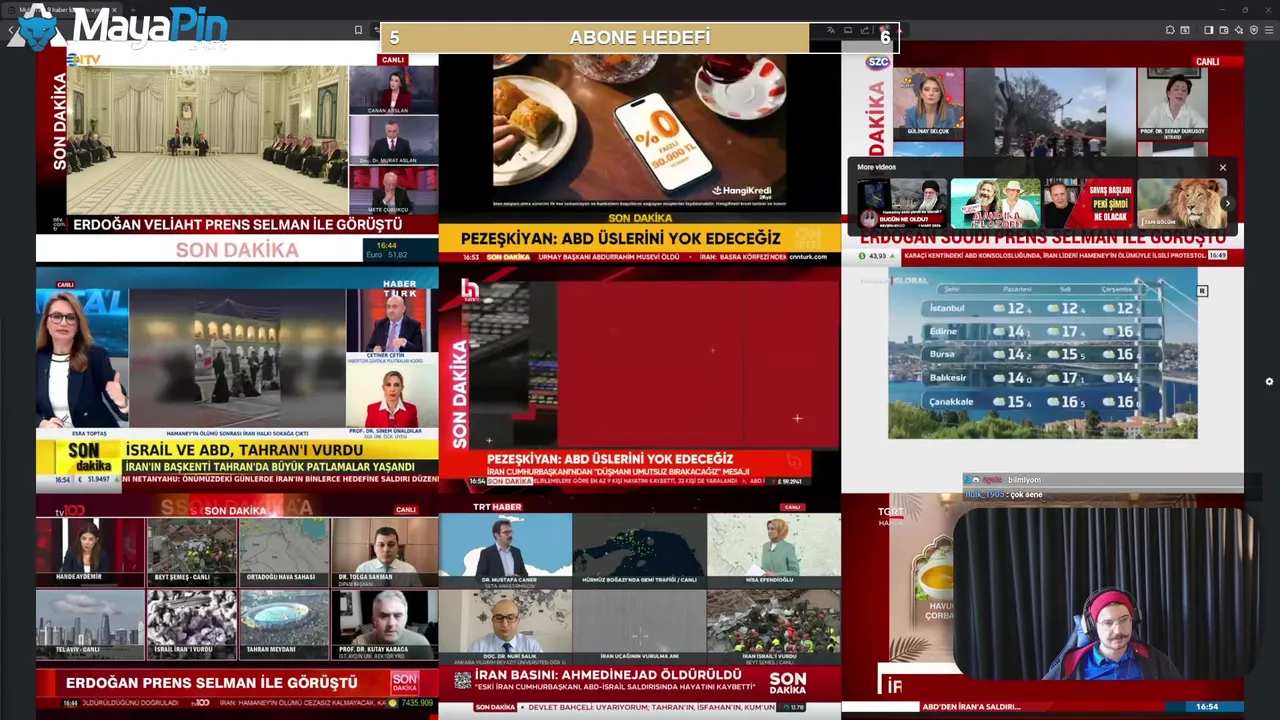The image size is (1280, 720).
Task: Click the tv100 multi-panel stream tile
Action: click(237, 605)
